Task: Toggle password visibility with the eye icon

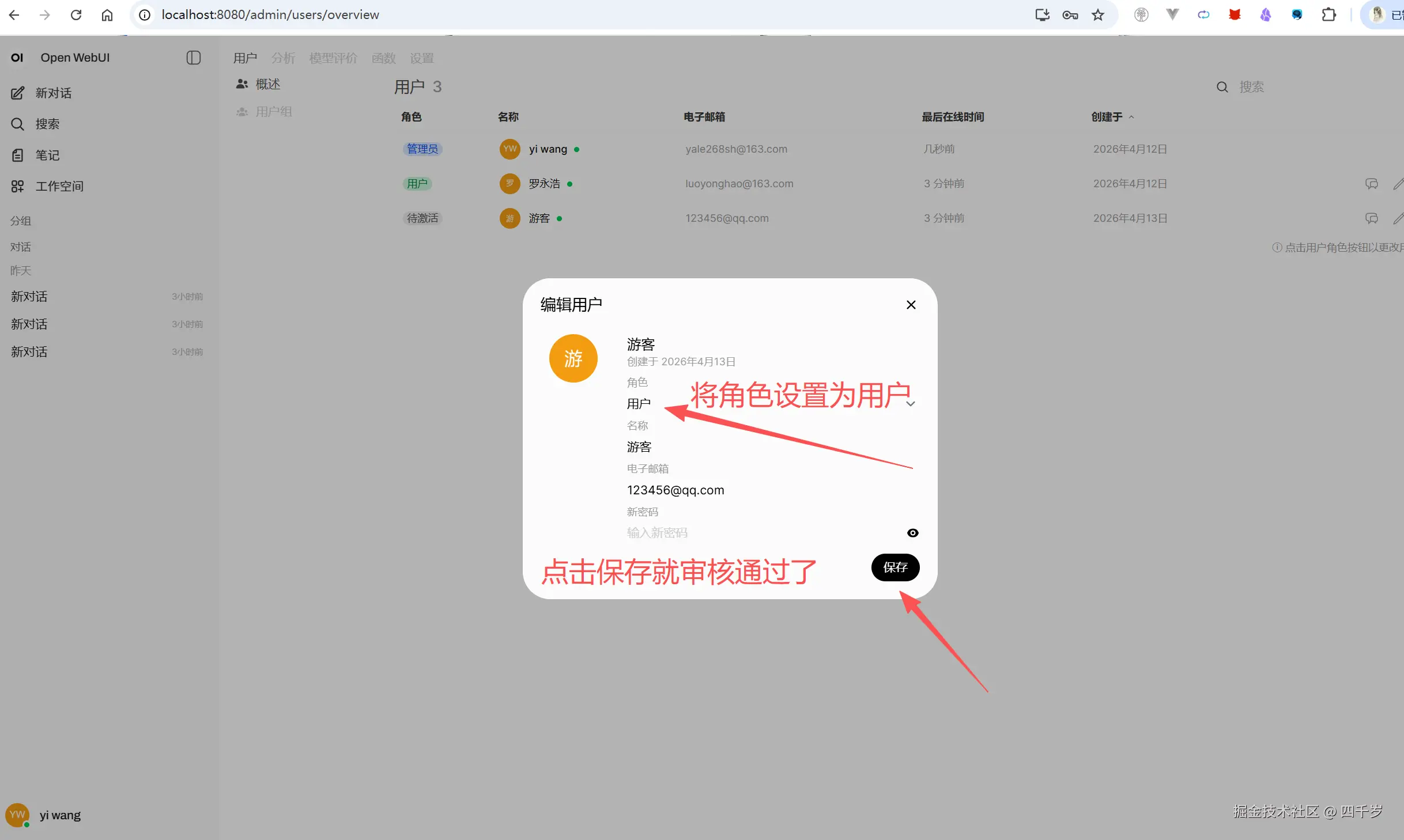Action: point(912,533)
